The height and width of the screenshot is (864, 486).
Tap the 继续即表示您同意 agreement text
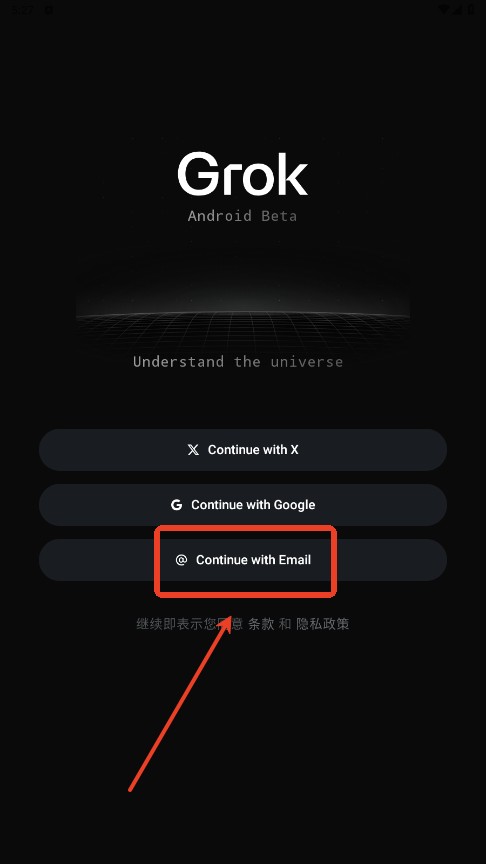190,624
